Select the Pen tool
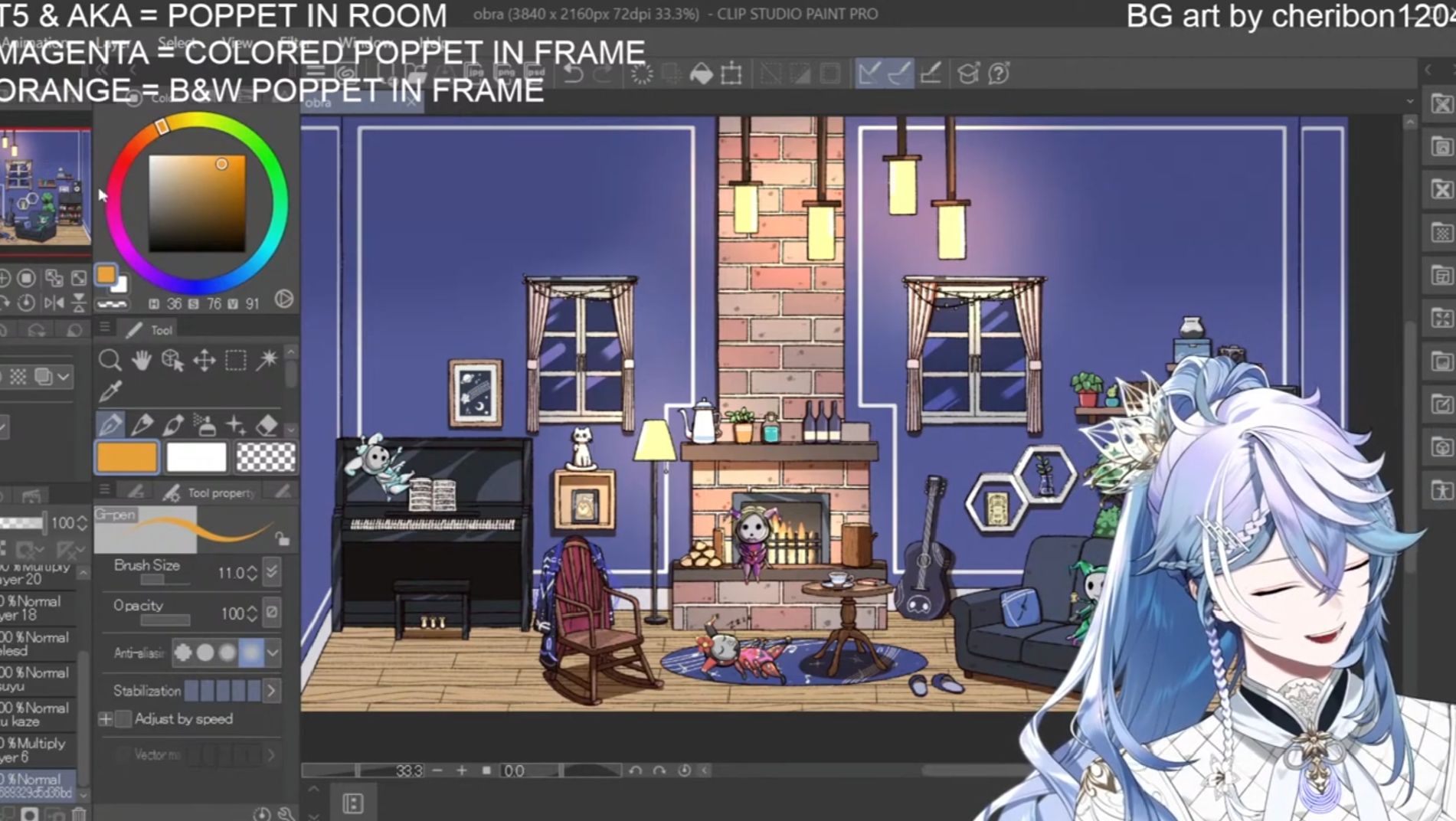1456x821 pixels. point(110,424)
